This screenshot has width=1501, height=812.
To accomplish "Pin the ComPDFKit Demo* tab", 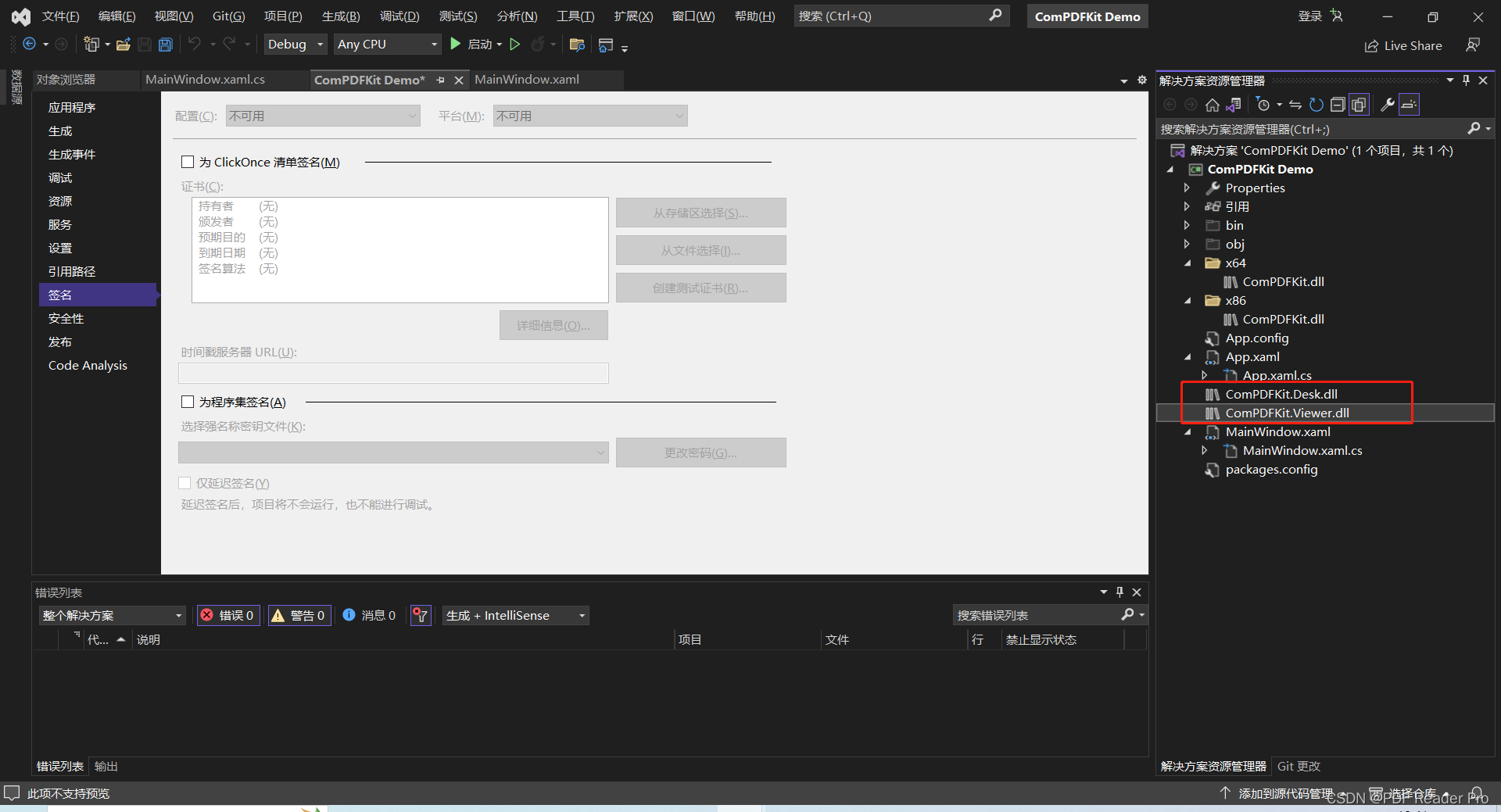I will coord(441,80).
